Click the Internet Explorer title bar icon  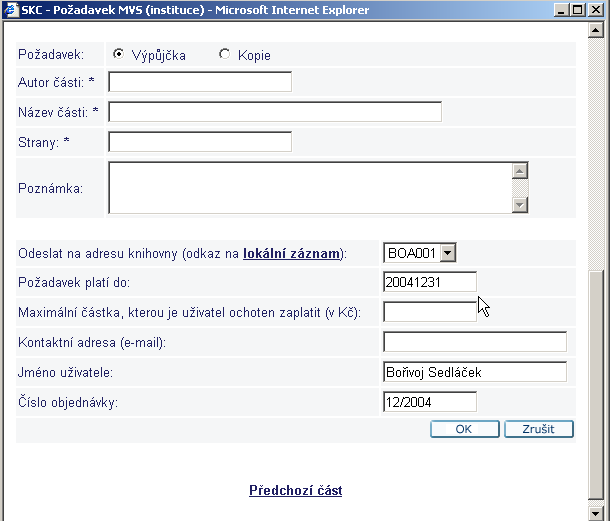(11, 9)
